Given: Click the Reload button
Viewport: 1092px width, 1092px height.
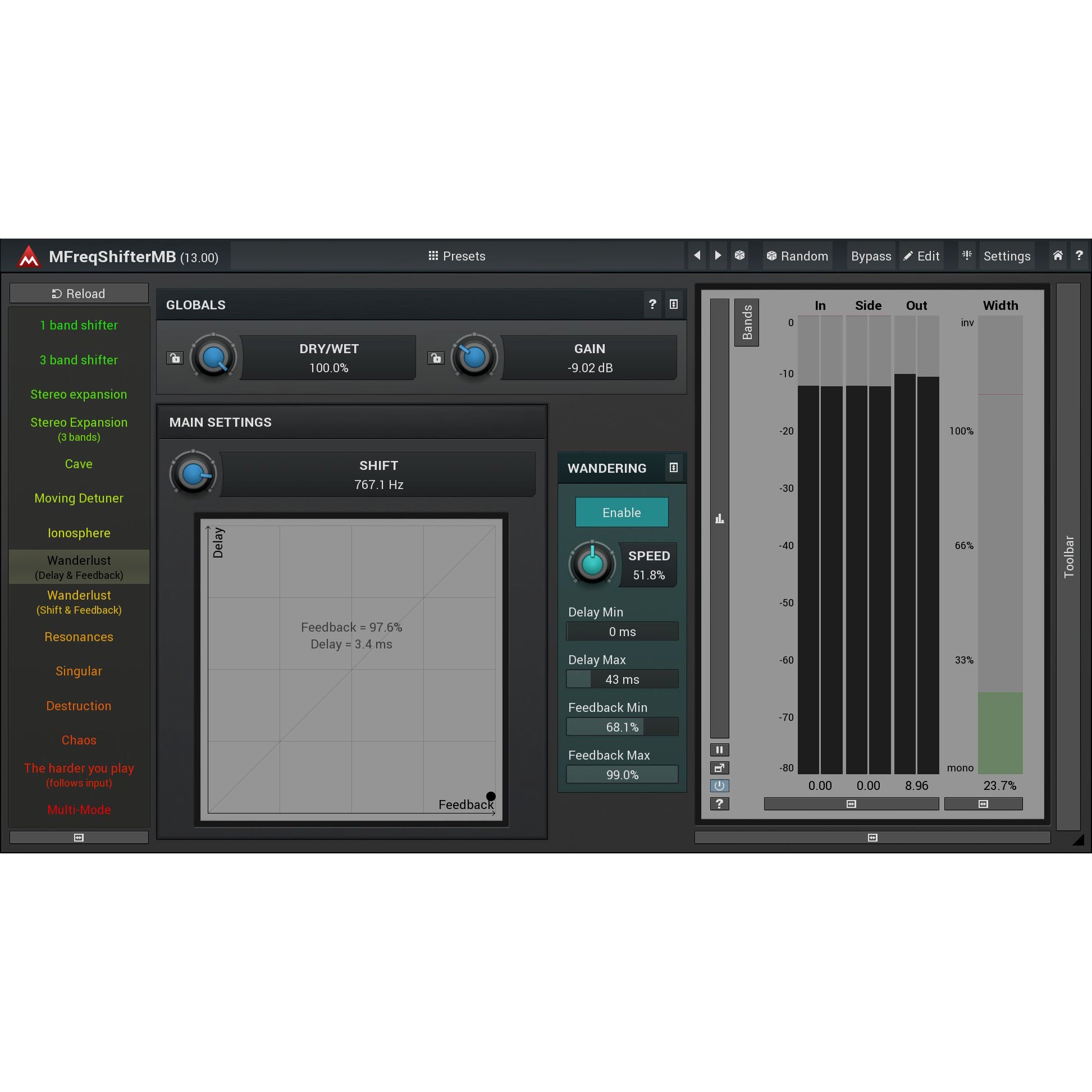Looking at the screenshot, I should tap(79, 293).
